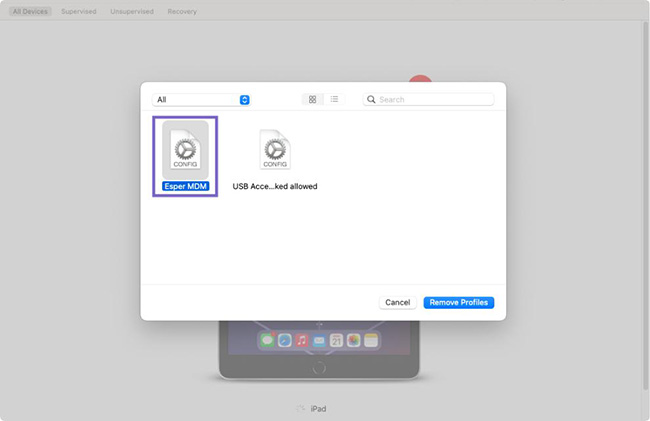Screen dimensions: 650x421
Task: Switch to list view
Action: (334, 99)
